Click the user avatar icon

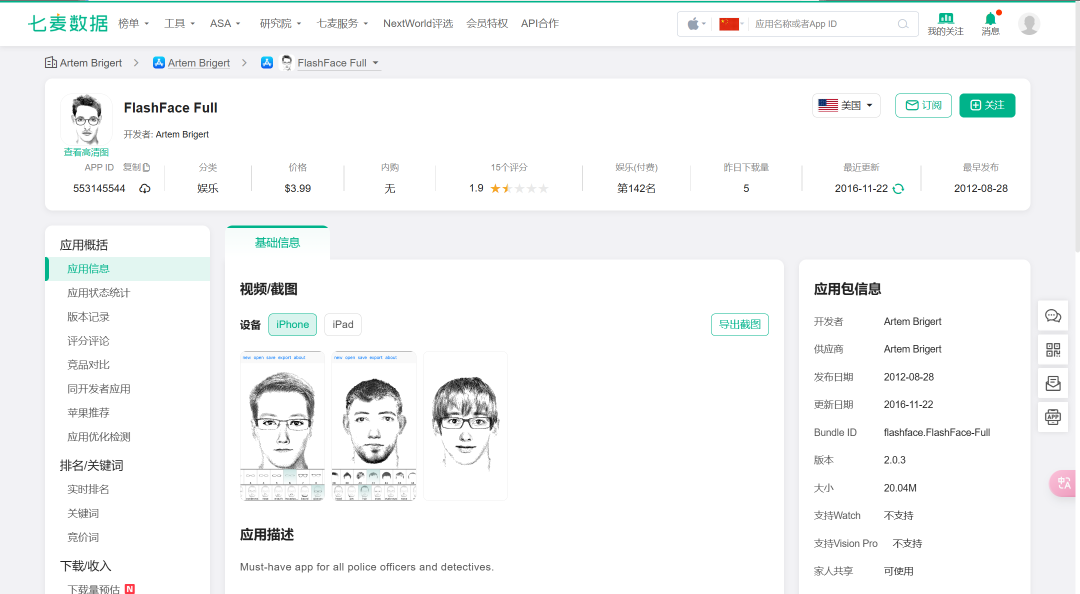1029,24
